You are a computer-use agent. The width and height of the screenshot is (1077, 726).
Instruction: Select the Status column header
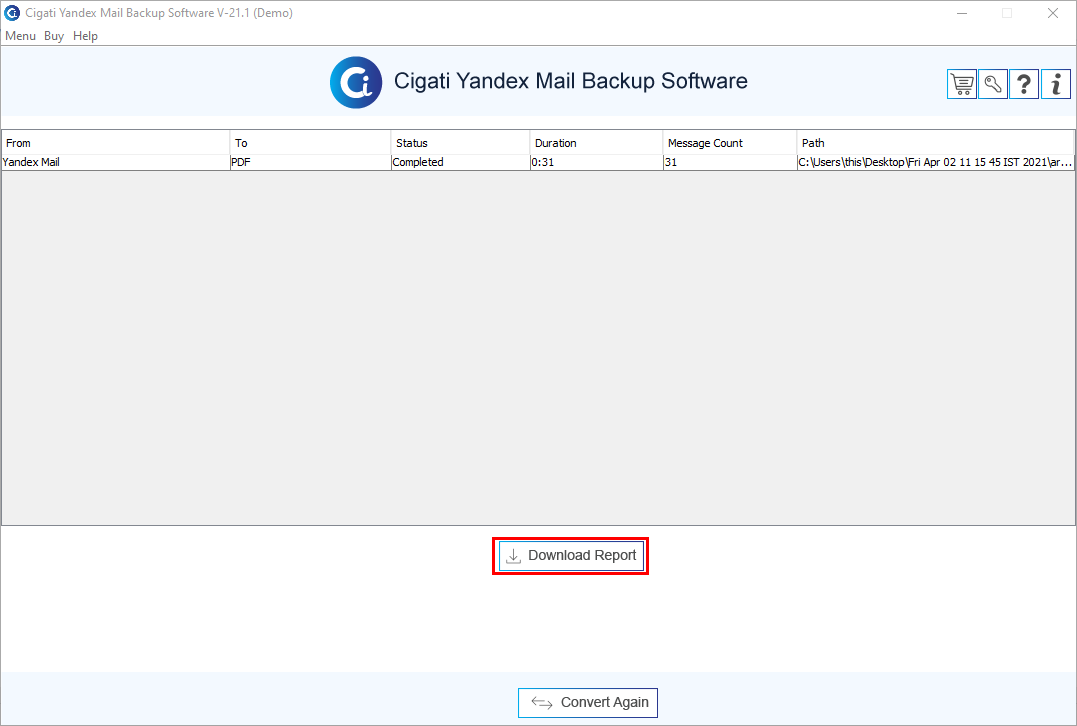point(460,143)
